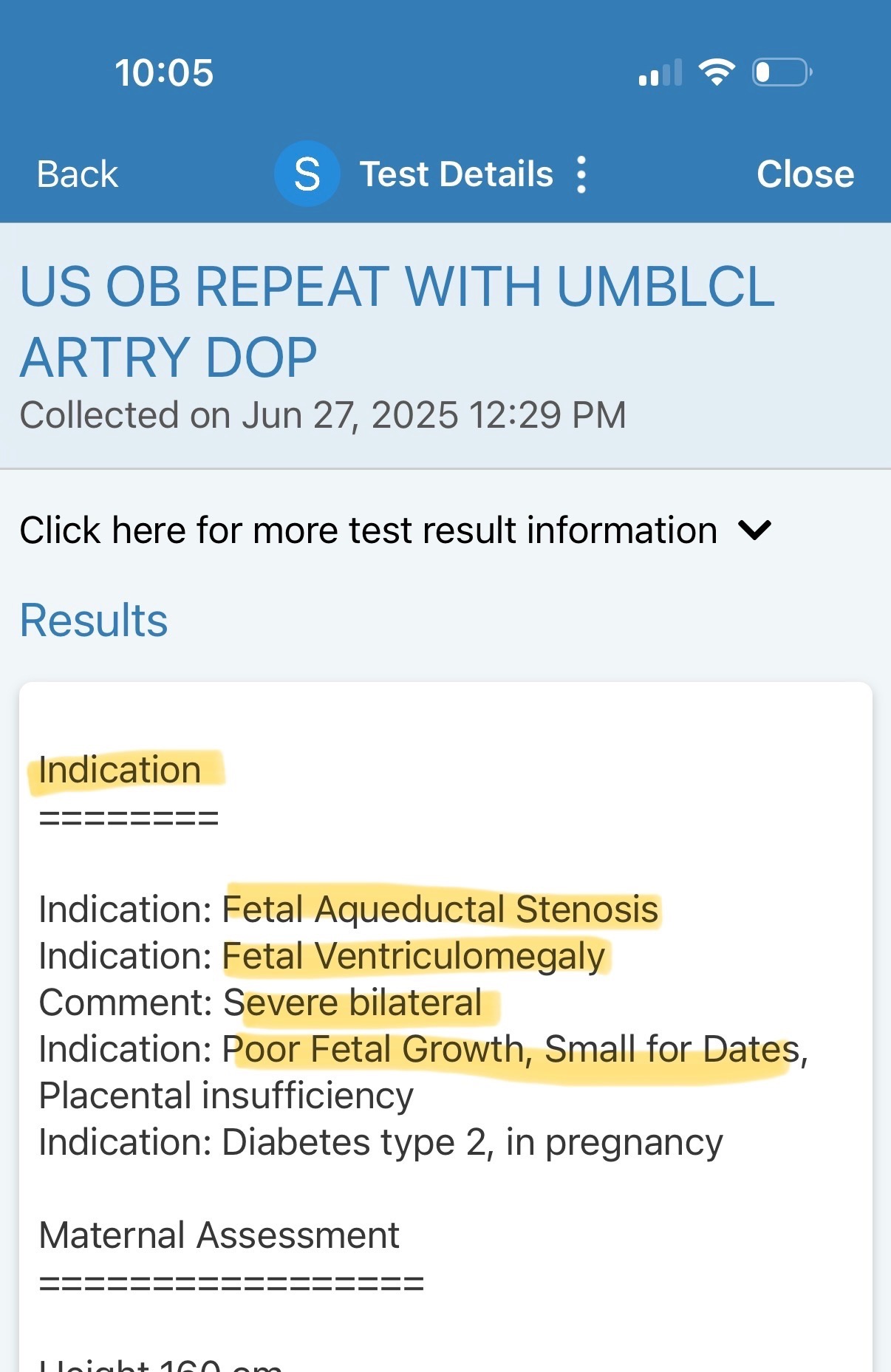Image resolution: width=891 pixels, height=1372 pixels.
Task: Tap the Wi-Fi status icon
Action: (716, 72)
